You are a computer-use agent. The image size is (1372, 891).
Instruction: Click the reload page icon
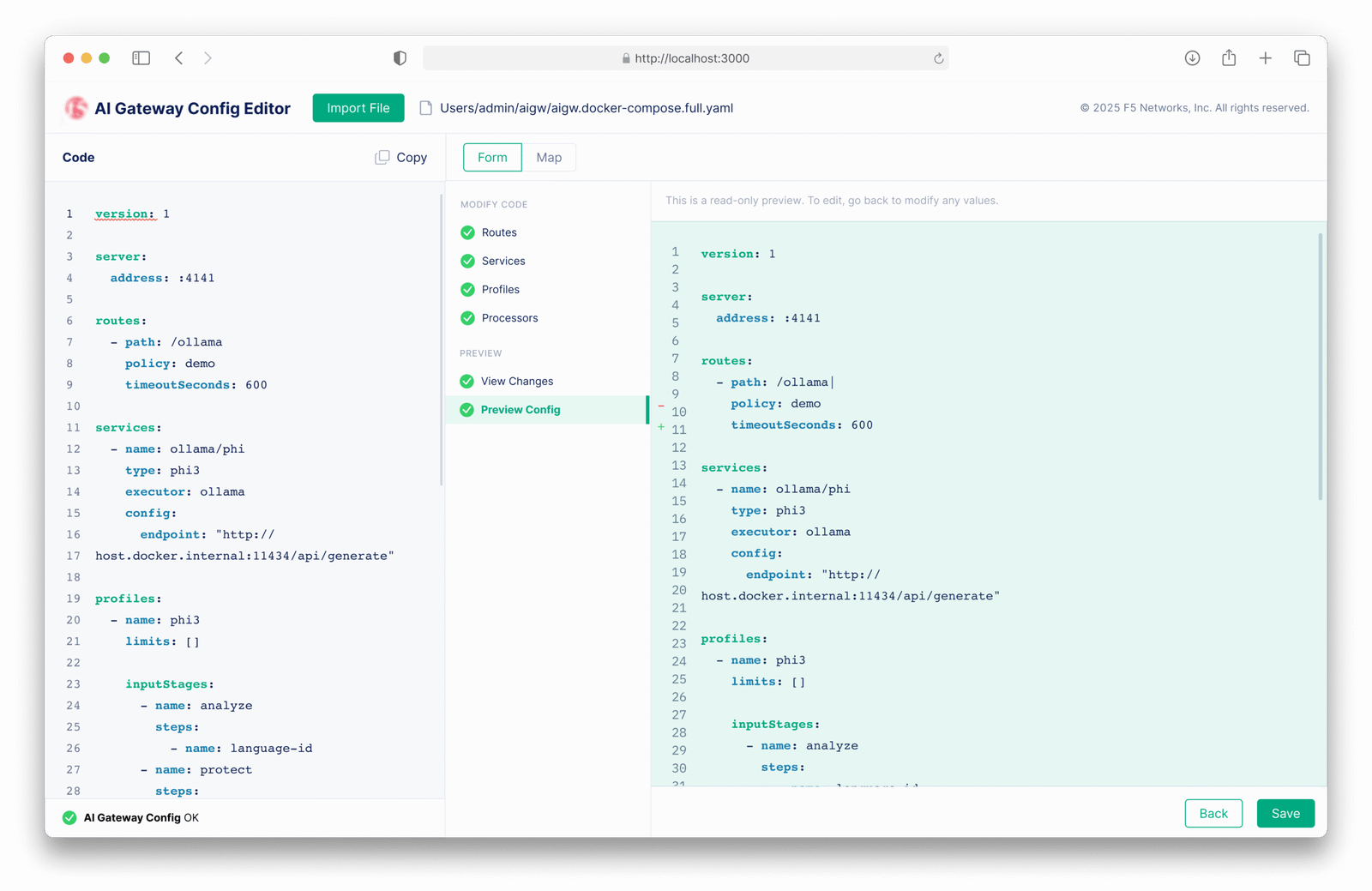pyautogui.click(x=938, y=58)
